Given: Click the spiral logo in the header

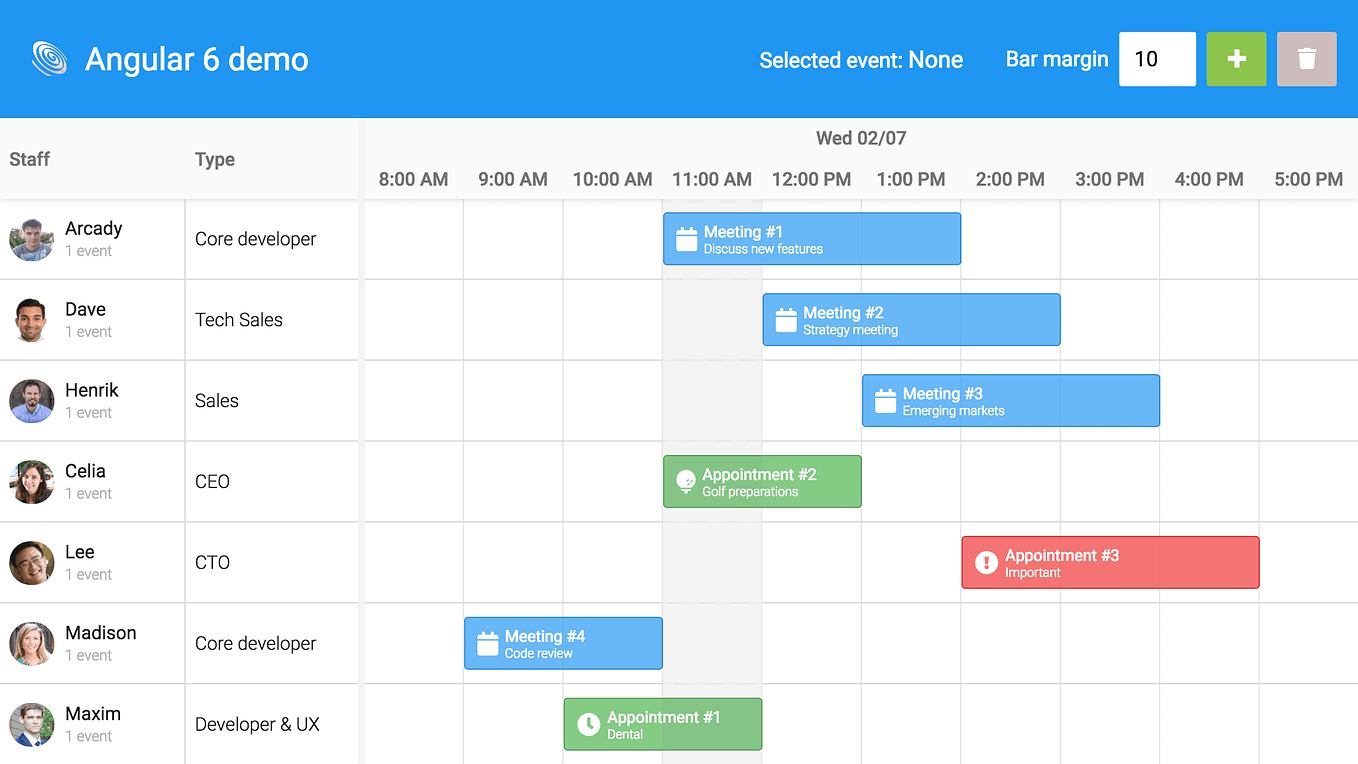Looking at the screenshot, I should click(x=48, y=58).
